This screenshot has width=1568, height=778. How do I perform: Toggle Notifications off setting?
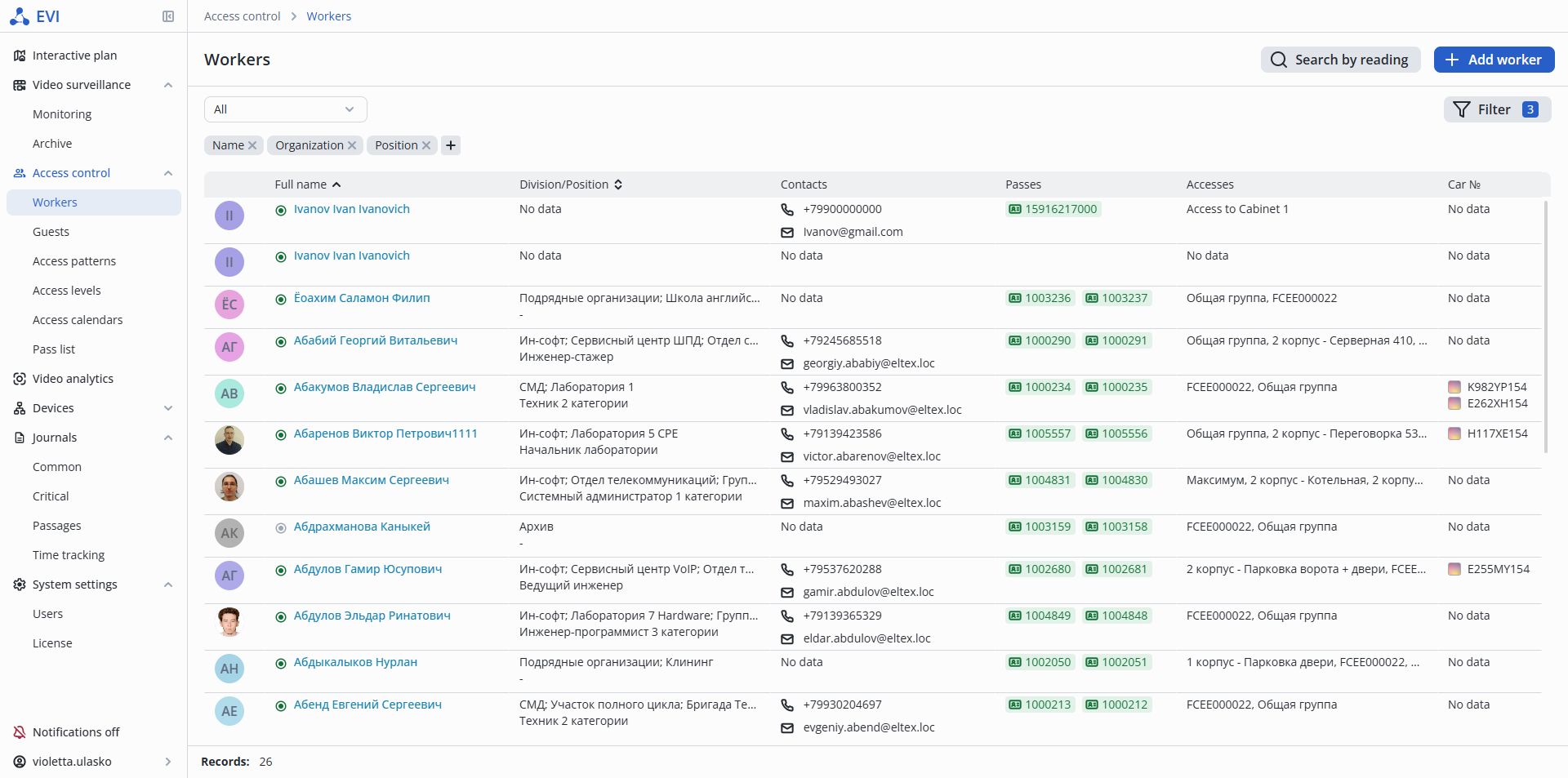pyautogui.click(x=76, y=732)
